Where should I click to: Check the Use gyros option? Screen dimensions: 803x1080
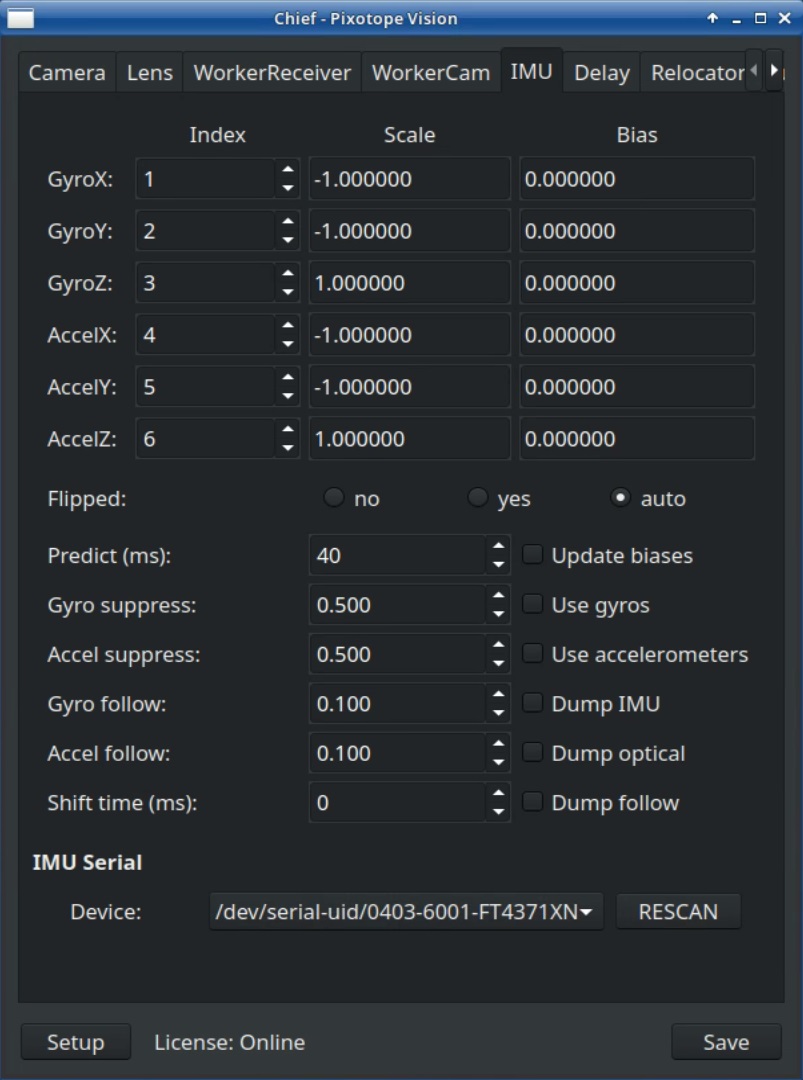532,604
